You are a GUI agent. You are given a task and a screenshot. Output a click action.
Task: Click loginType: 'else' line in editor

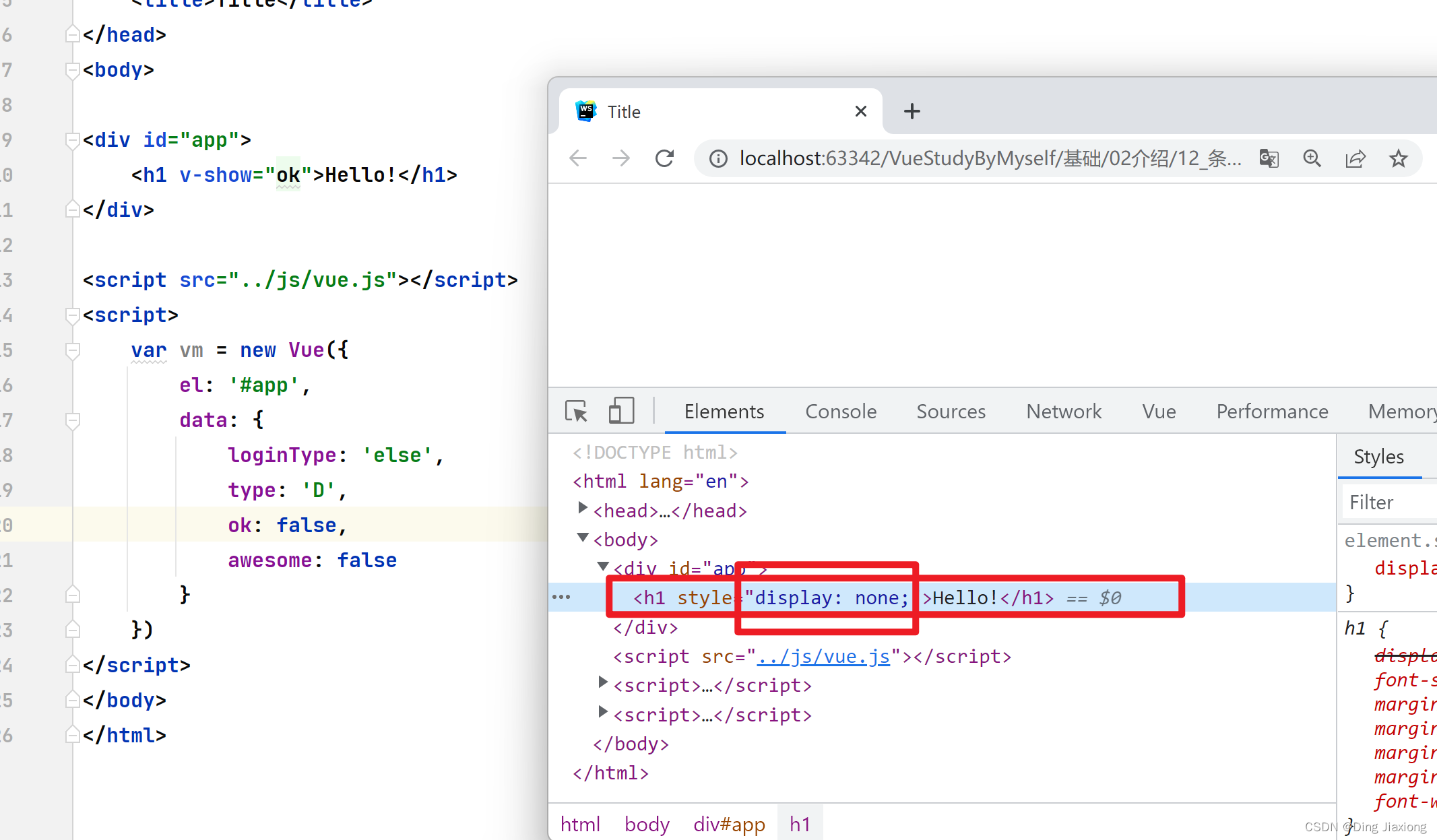point(336,455)
